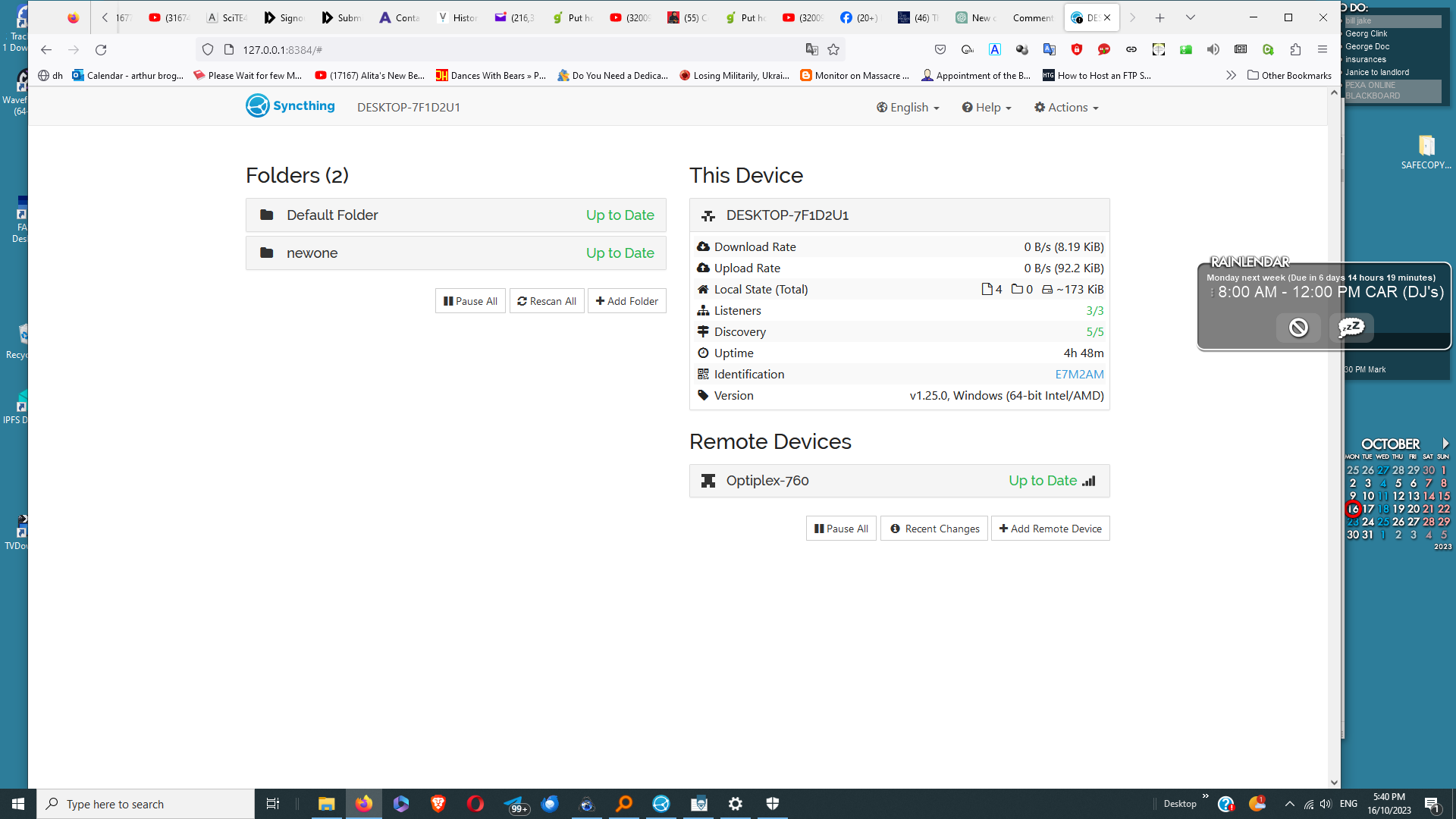Viewport: 1456px width, 819px height.
Task: List all tabs dropdown
Action: 1191,17
